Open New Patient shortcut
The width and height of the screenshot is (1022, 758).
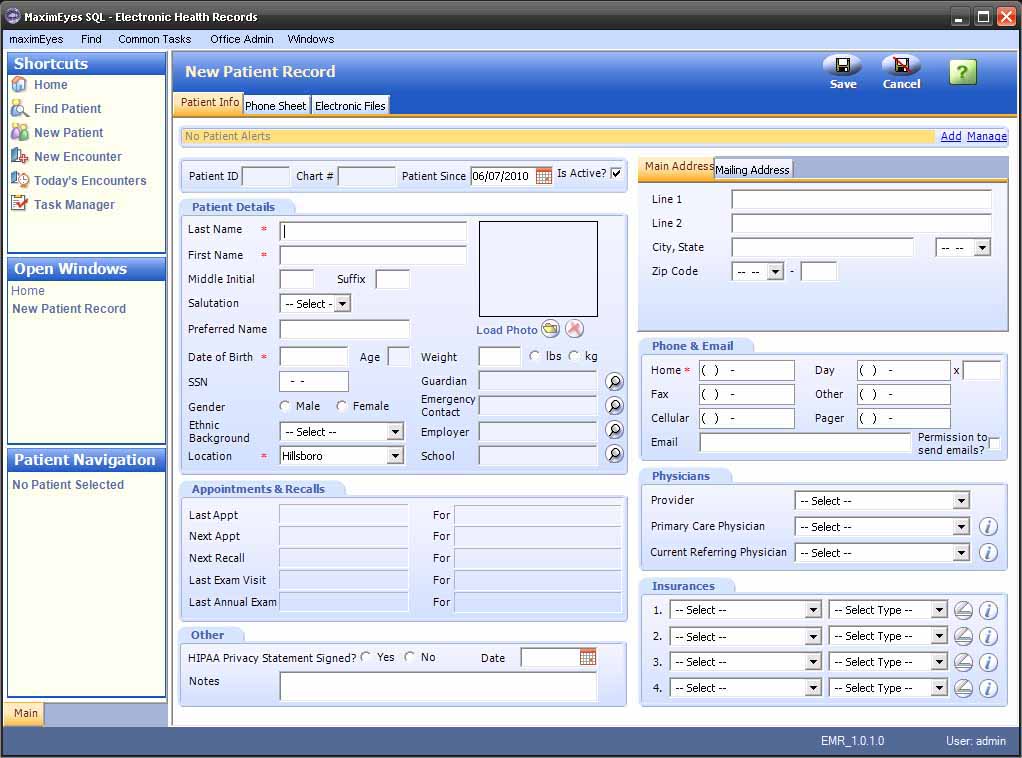tap(68, 133)
